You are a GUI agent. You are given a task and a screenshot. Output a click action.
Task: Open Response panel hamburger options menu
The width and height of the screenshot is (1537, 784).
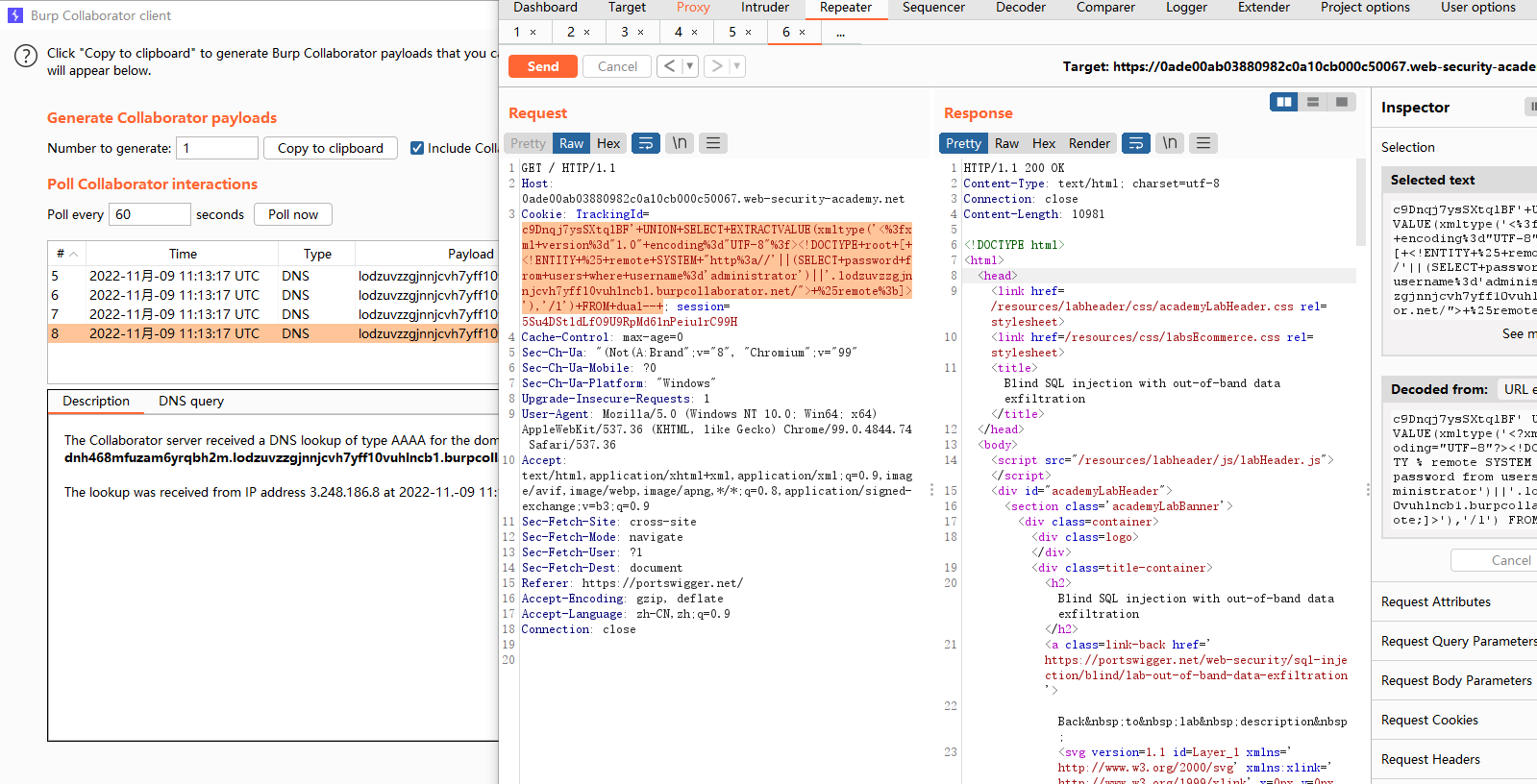(x=1203, y=143)
